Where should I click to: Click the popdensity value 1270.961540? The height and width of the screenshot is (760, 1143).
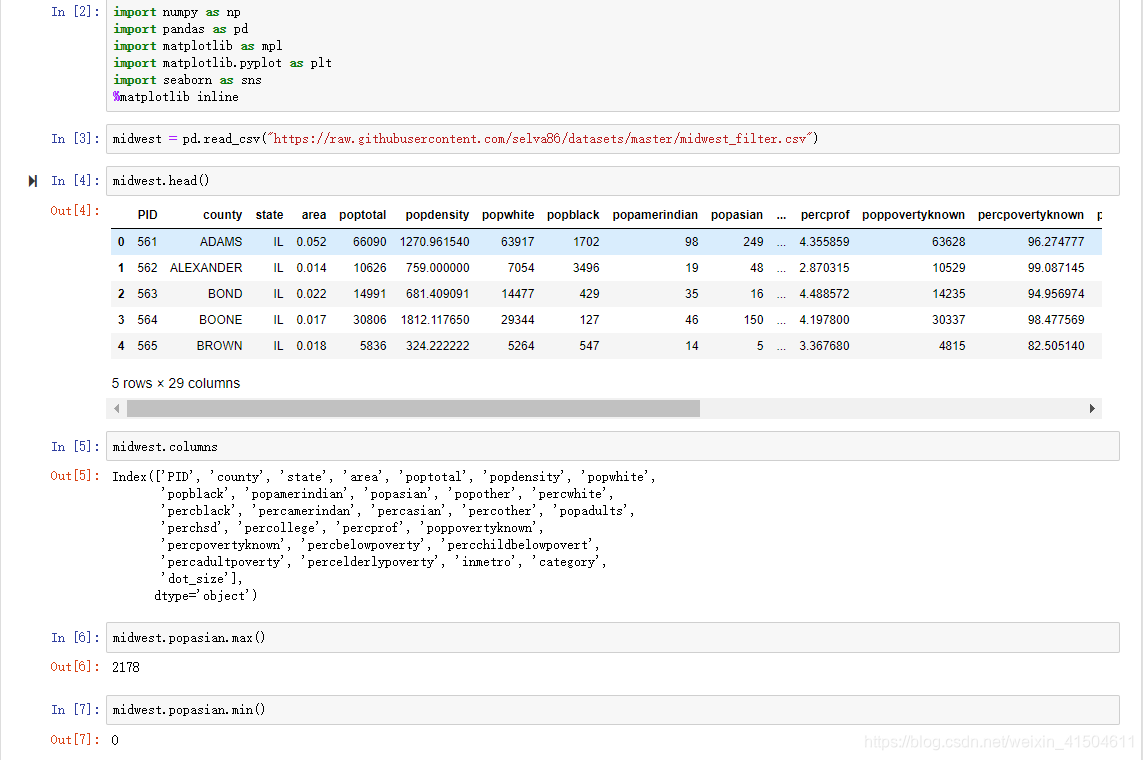tap(434, 242)
